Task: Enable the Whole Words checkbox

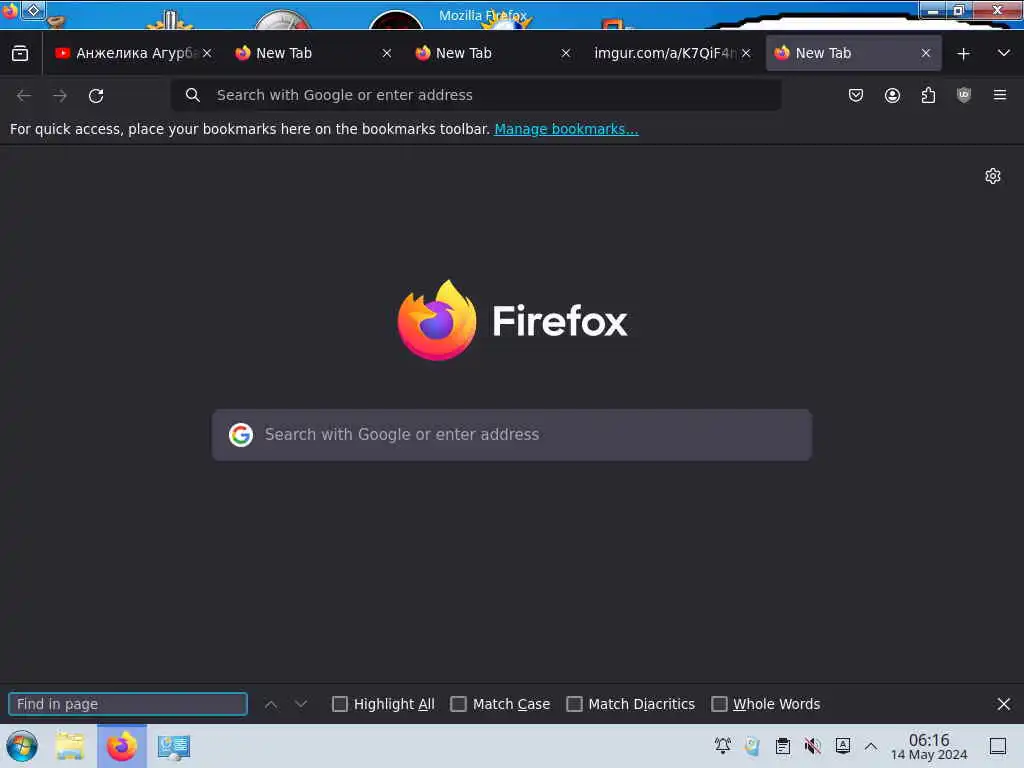Action: tap(719, 704)
